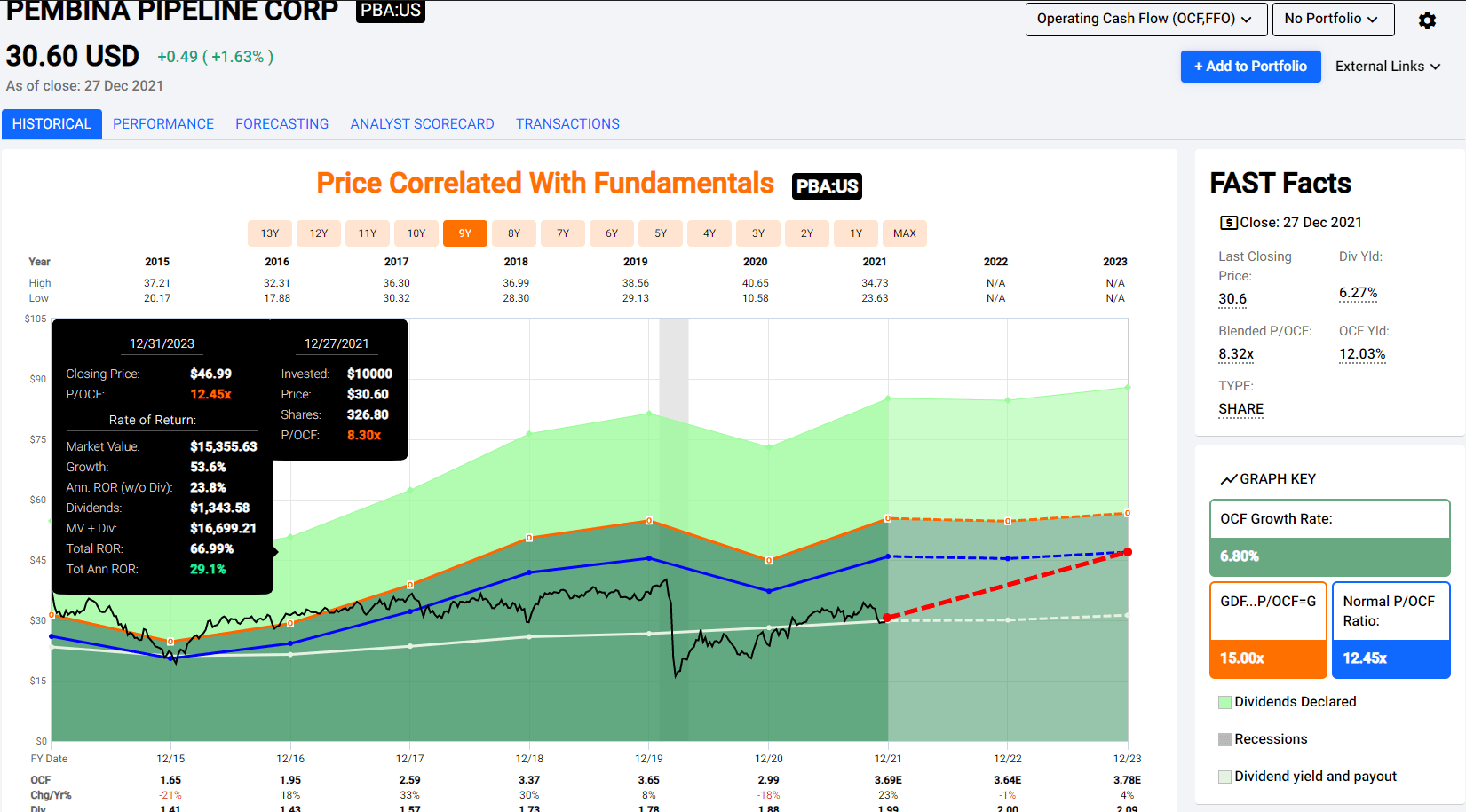The height and width of the screenshot is (812, 1466).
Task: Click the PBA:US ticker badge in header
Action: 391,11
